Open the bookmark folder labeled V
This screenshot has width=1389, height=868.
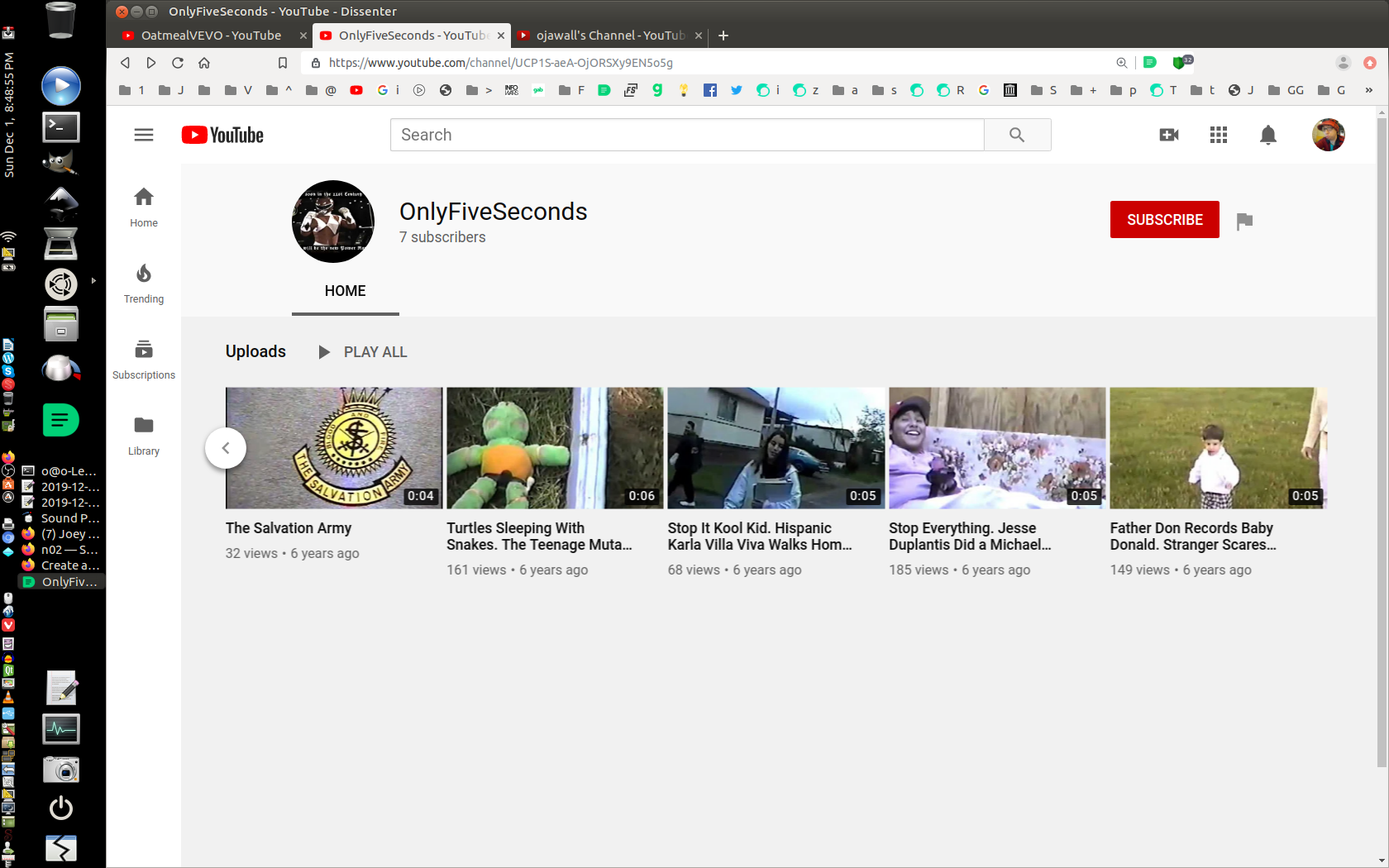(x=239, y=90)
